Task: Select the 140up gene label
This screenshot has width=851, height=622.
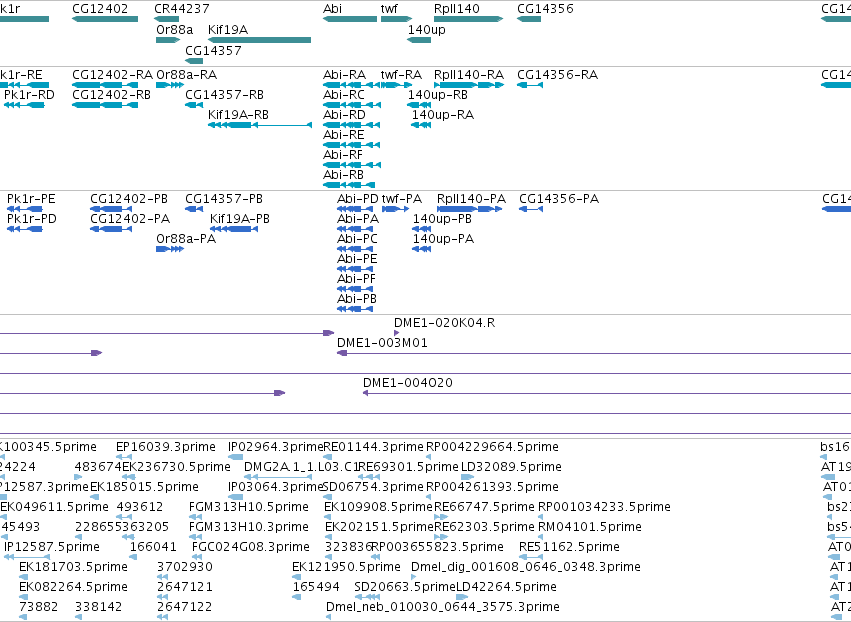Action: 427,30
